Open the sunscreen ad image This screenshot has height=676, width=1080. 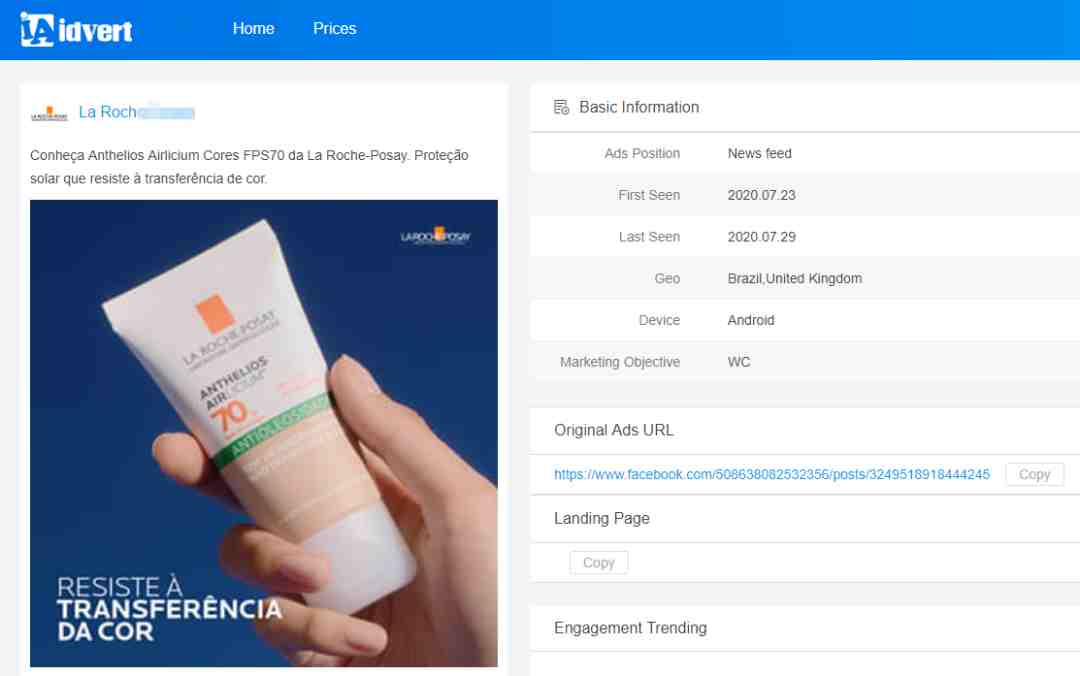point(264,433)
